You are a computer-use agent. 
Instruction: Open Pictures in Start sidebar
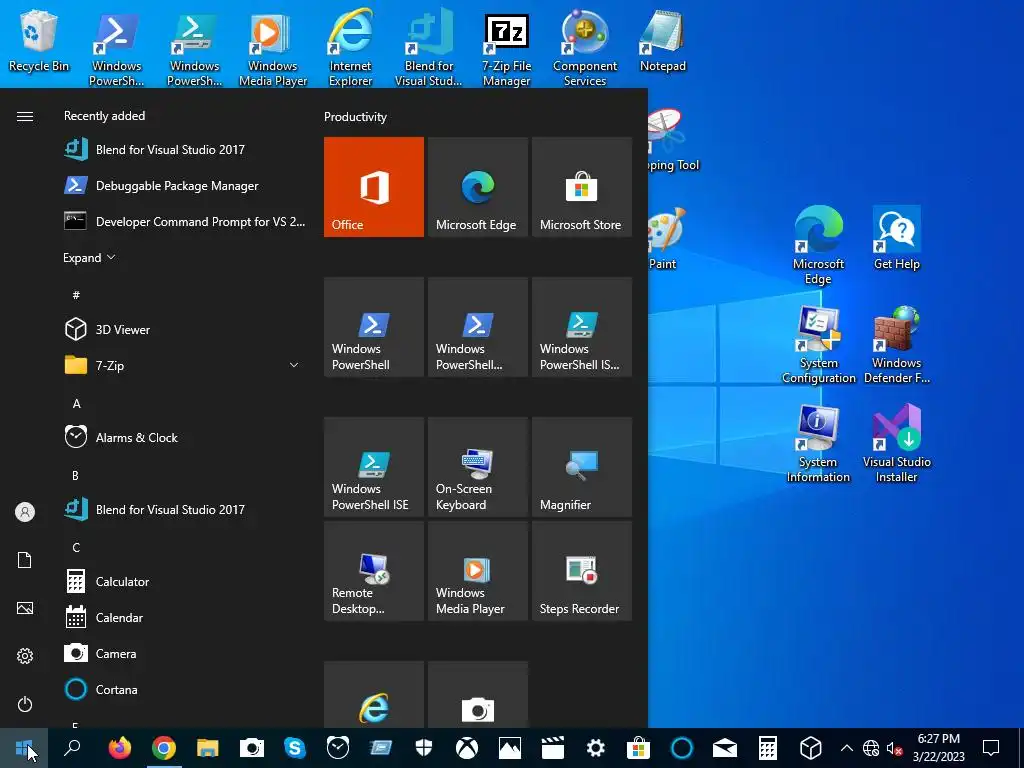pos(25,608)
